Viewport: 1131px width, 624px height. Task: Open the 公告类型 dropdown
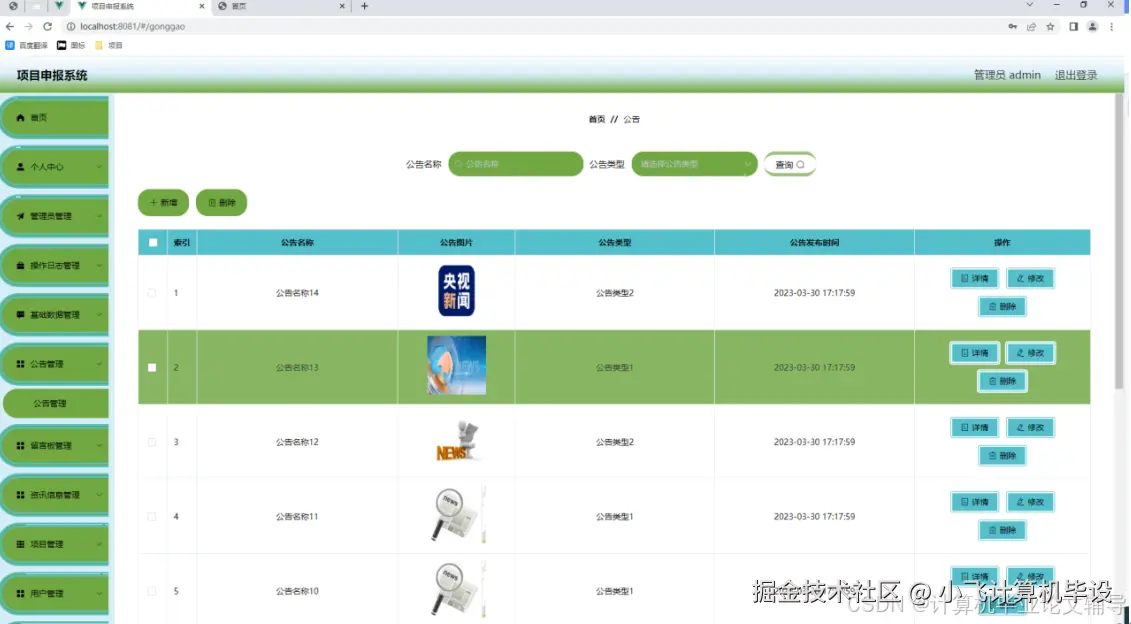694,163
